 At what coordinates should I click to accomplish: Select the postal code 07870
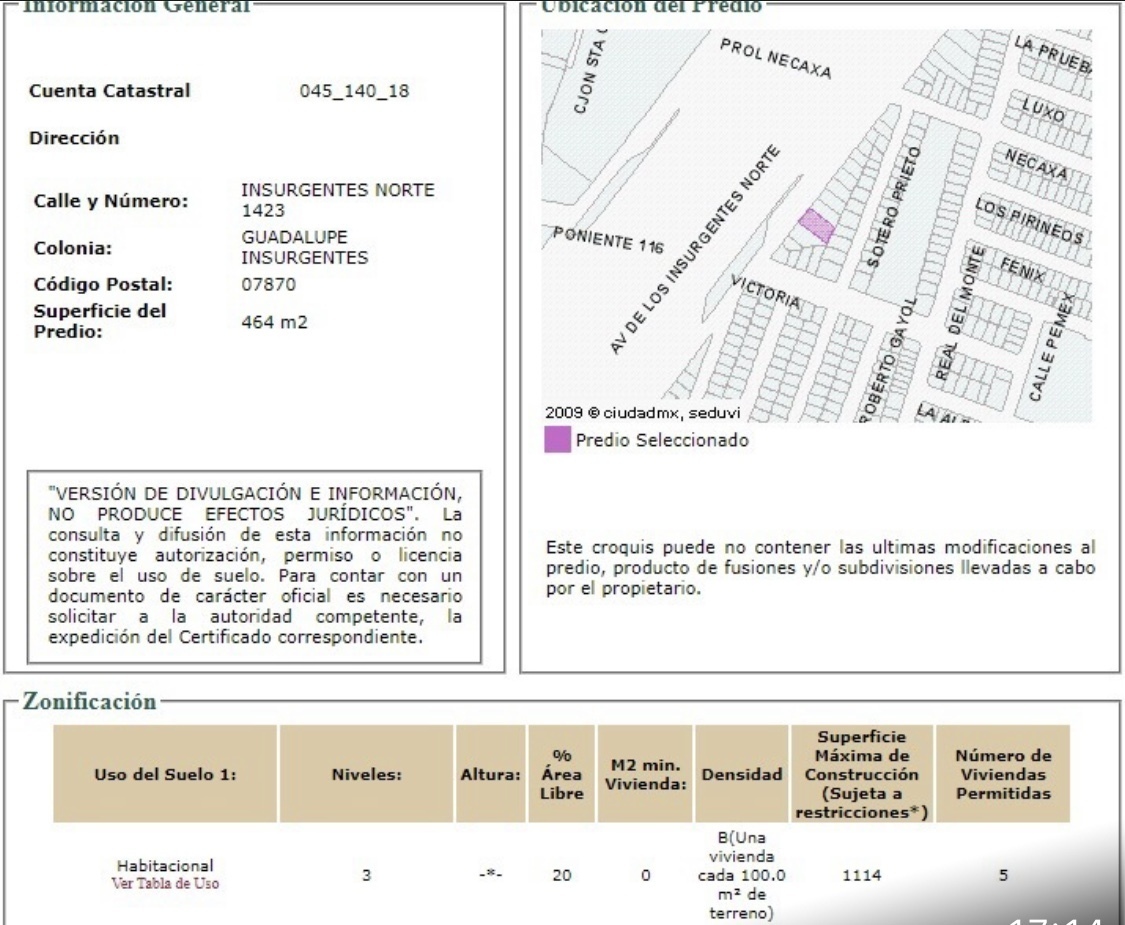(x=268, y=284)
